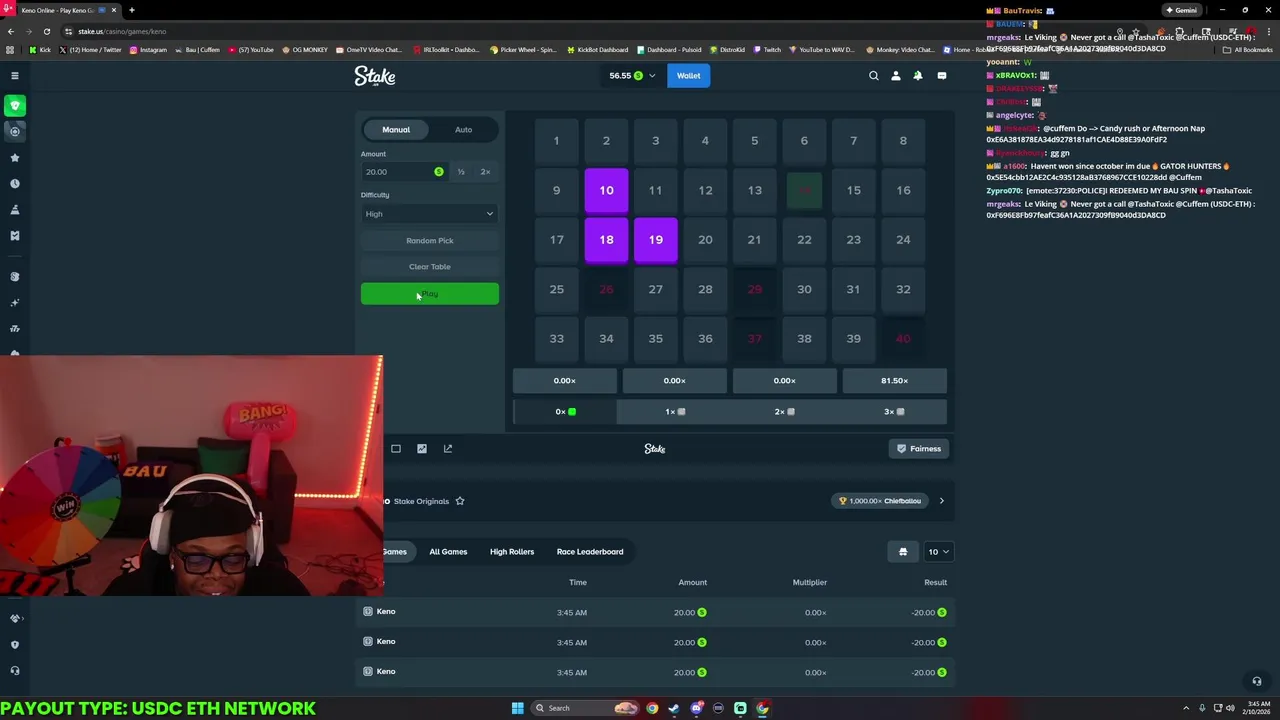Open the hamburger menu in the sidebar
1280x720 pixels.
tap(14, 76)
